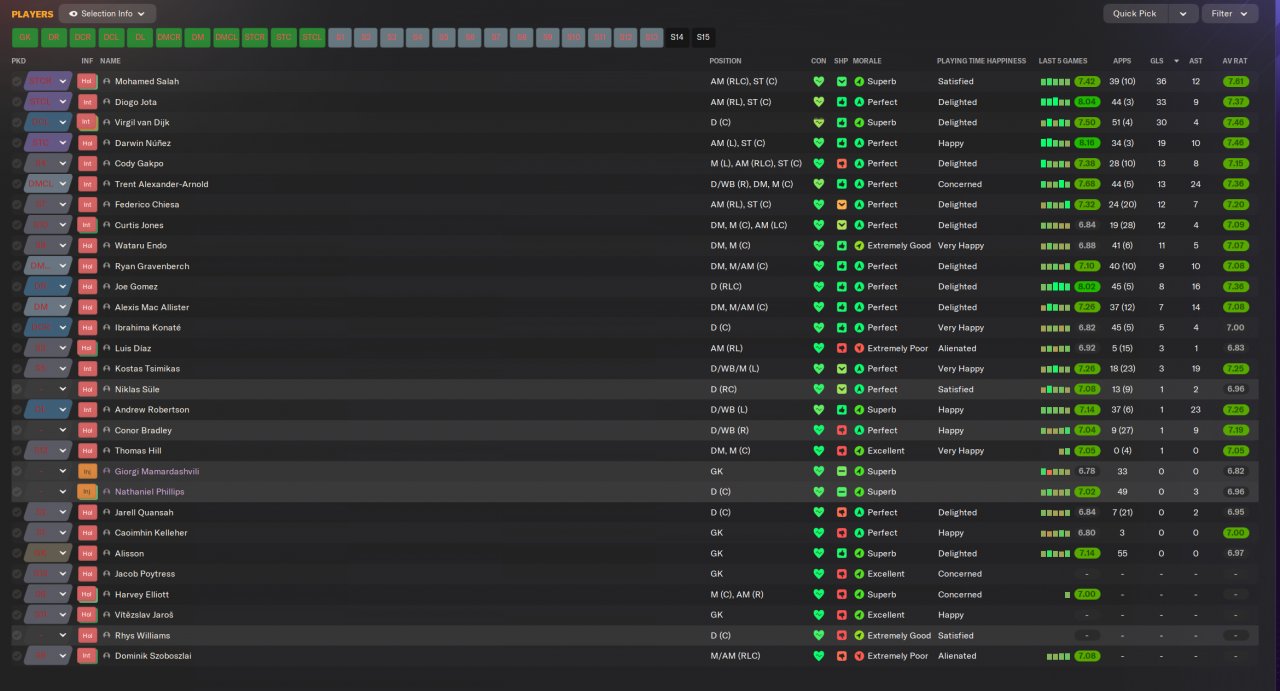Click Federico Chiesa's orange sharpness icon

coord(842,204)
